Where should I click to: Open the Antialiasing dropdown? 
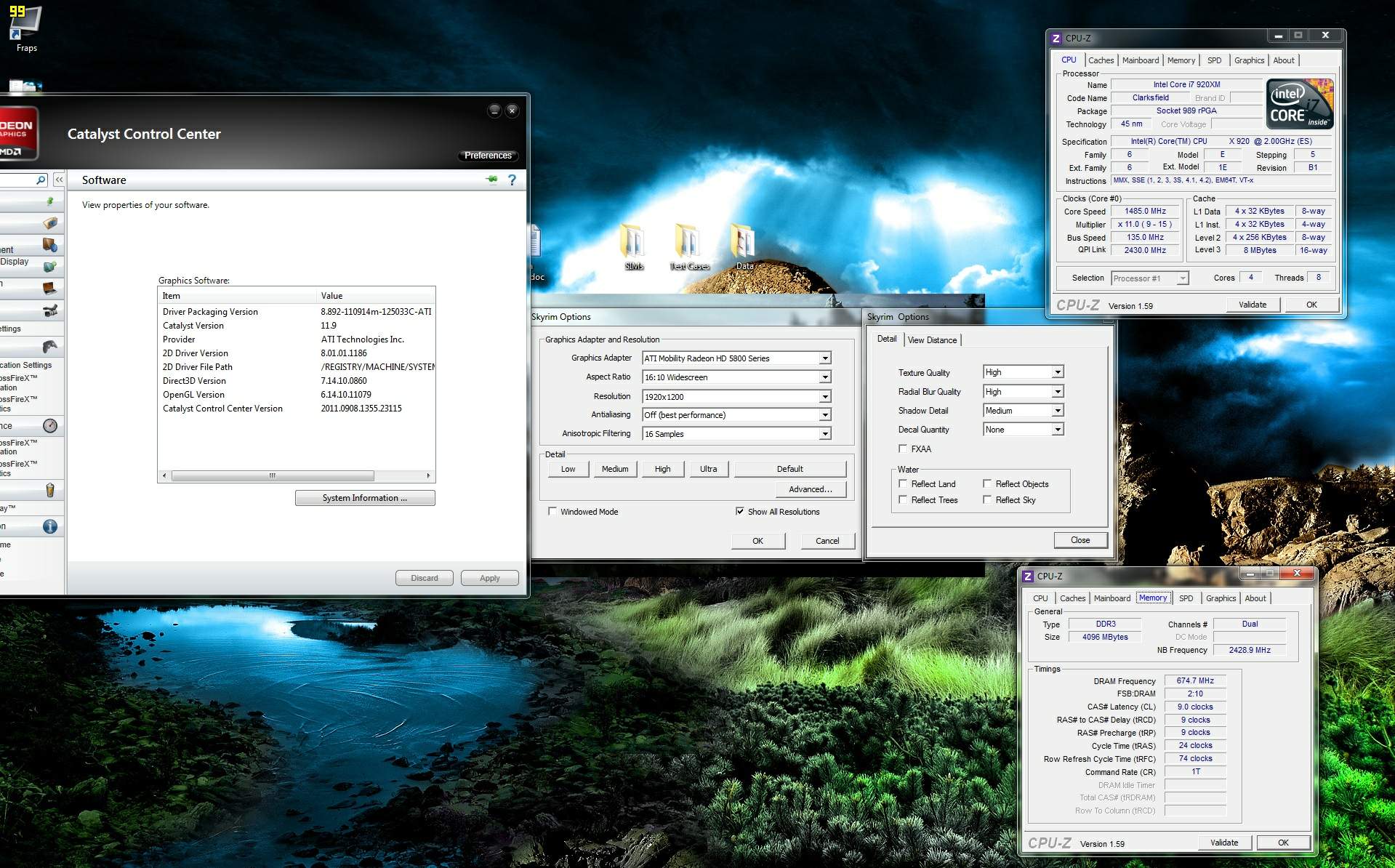coord(736,414)
